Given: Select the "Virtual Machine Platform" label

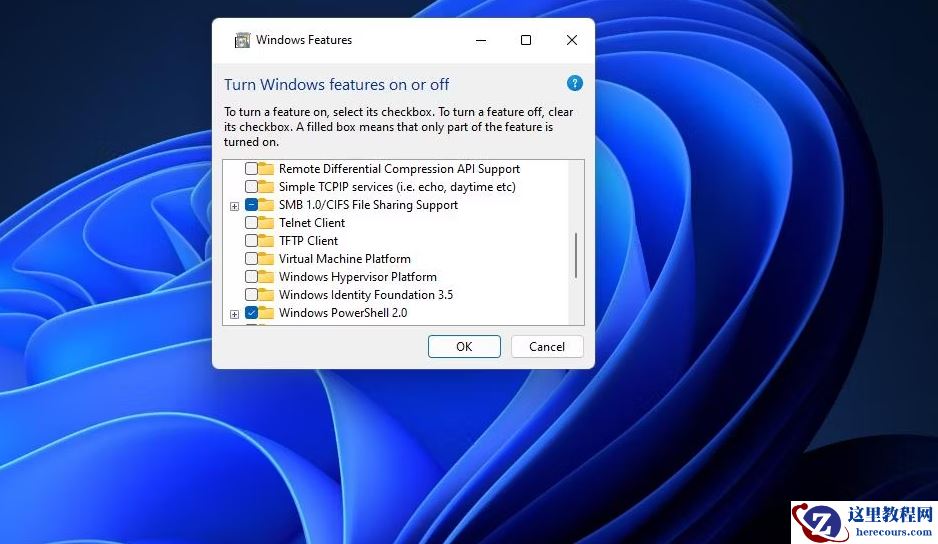Looking at the screenshot, I should click(x=345, y=259).
